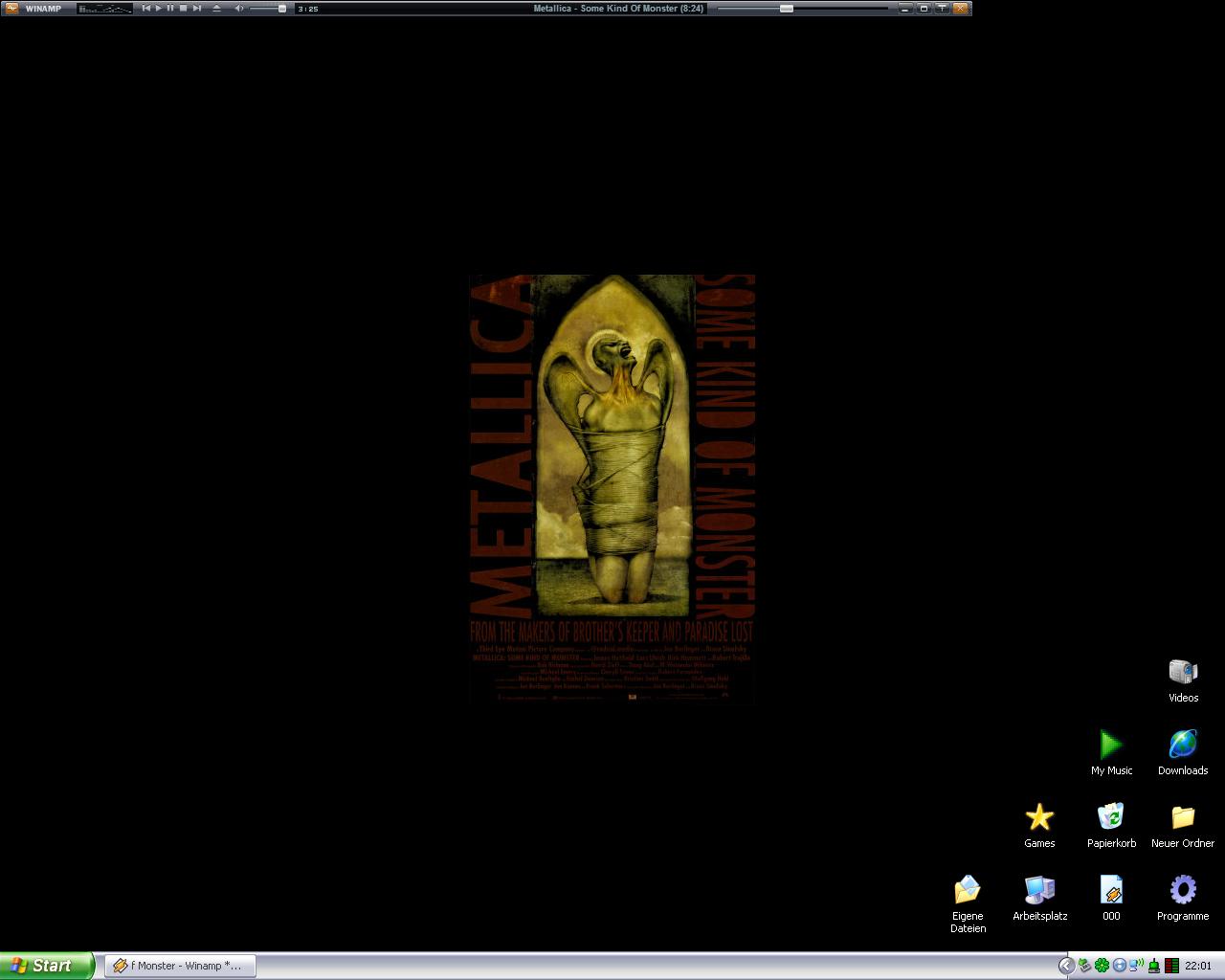Toggle Winamp windowshade mode button
This screenshot has width=1225, height=980.
point(924,8)
